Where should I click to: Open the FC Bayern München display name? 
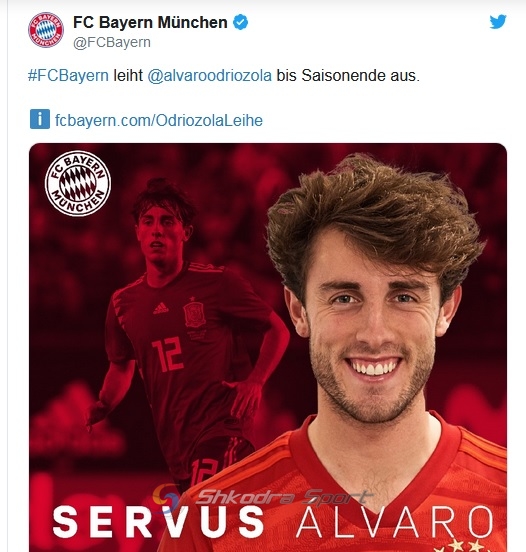tap(150, 23)
